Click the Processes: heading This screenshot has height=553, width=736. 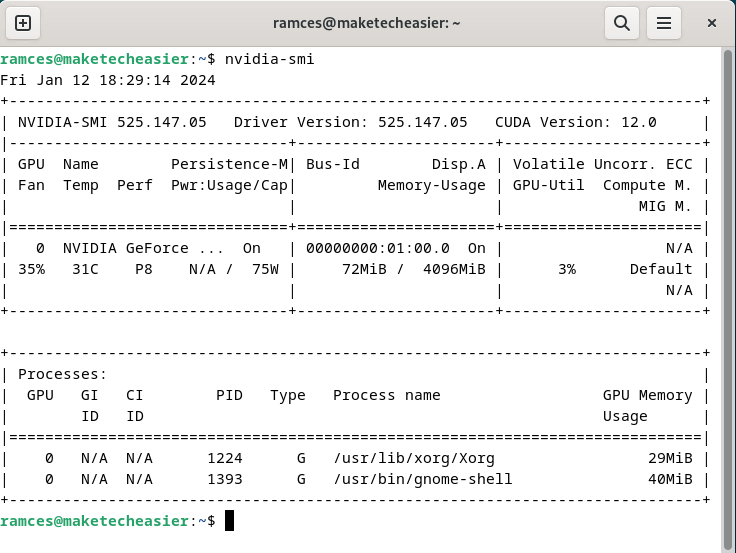point(63,375)
